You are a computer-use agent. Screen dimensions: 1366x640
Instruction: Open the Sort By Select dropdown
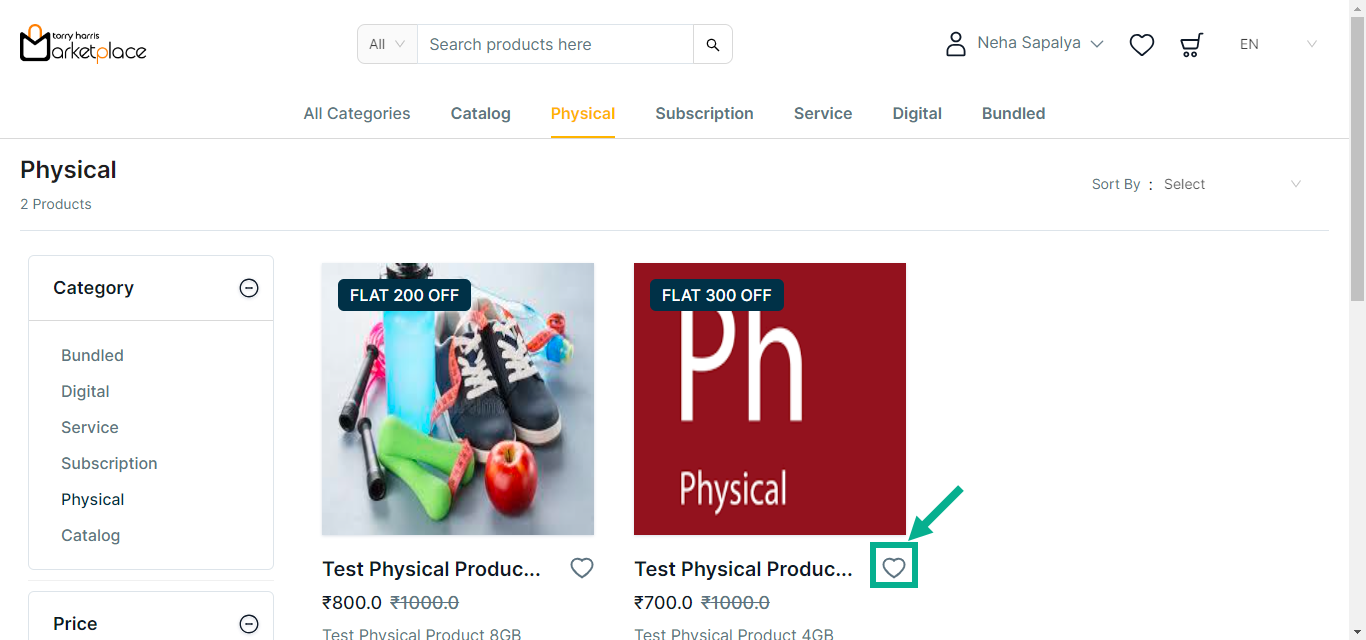point(1232,184)
